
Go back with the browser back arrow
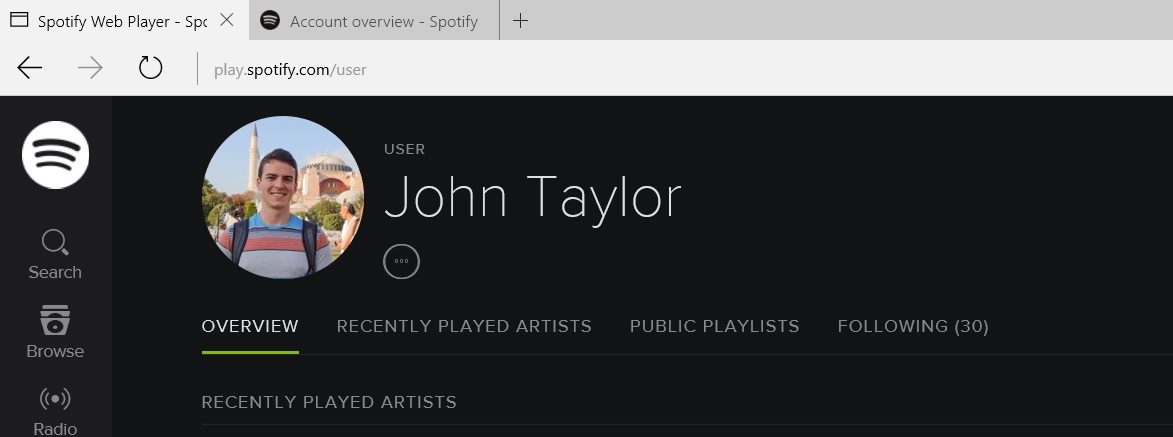coord(30,69)
